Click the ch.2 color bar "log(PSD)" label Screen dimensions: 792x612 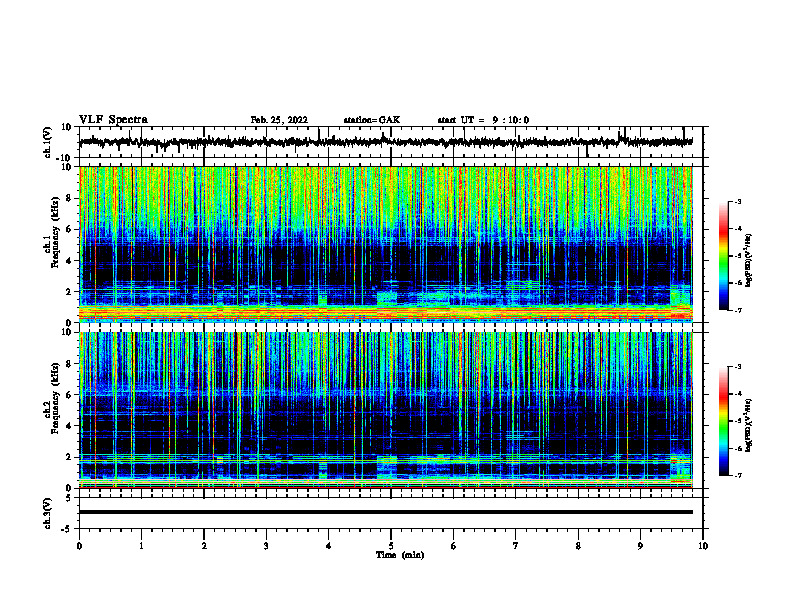(748, 425)
